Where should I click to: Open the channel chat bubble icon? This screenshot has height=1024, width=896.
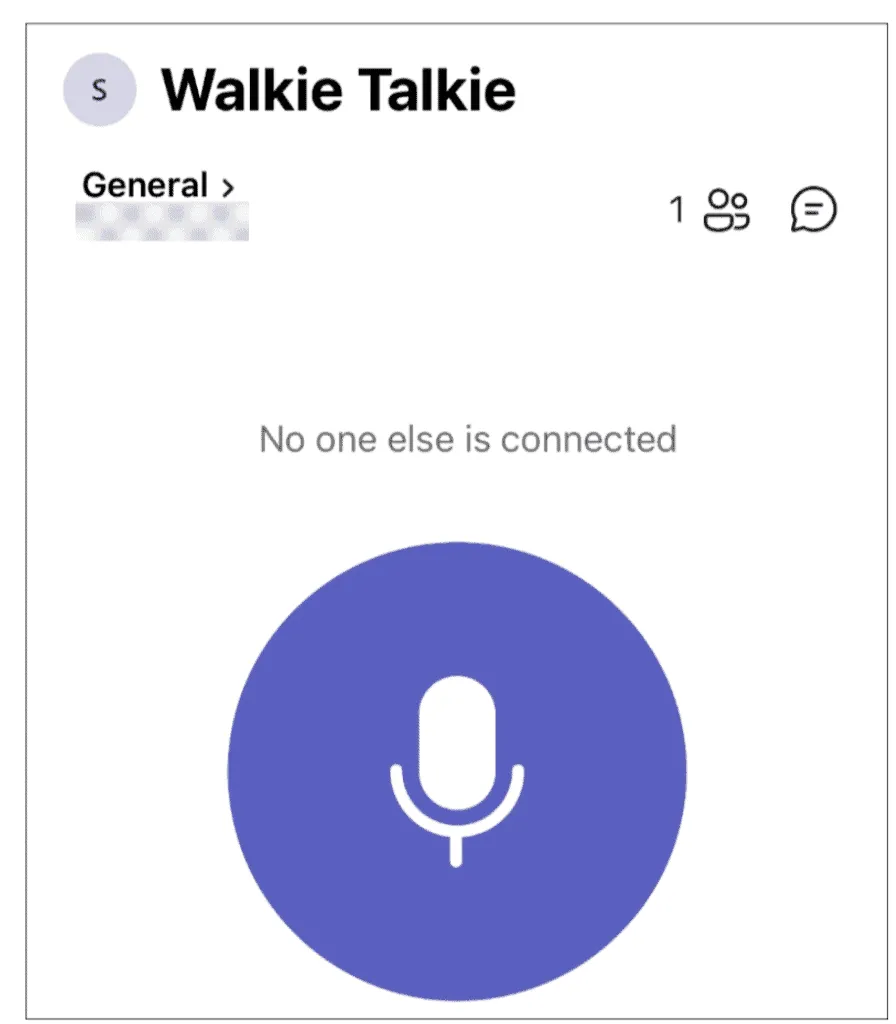pyautogui.click(x=813, y=210)
